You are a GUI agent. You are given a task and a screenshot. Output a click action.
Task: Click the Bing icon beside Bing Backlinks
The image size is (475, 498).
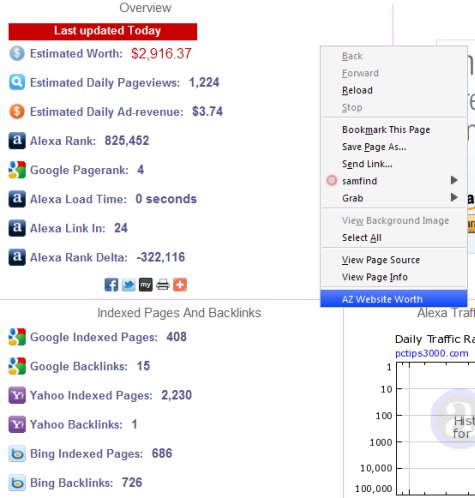click(17, 483)
